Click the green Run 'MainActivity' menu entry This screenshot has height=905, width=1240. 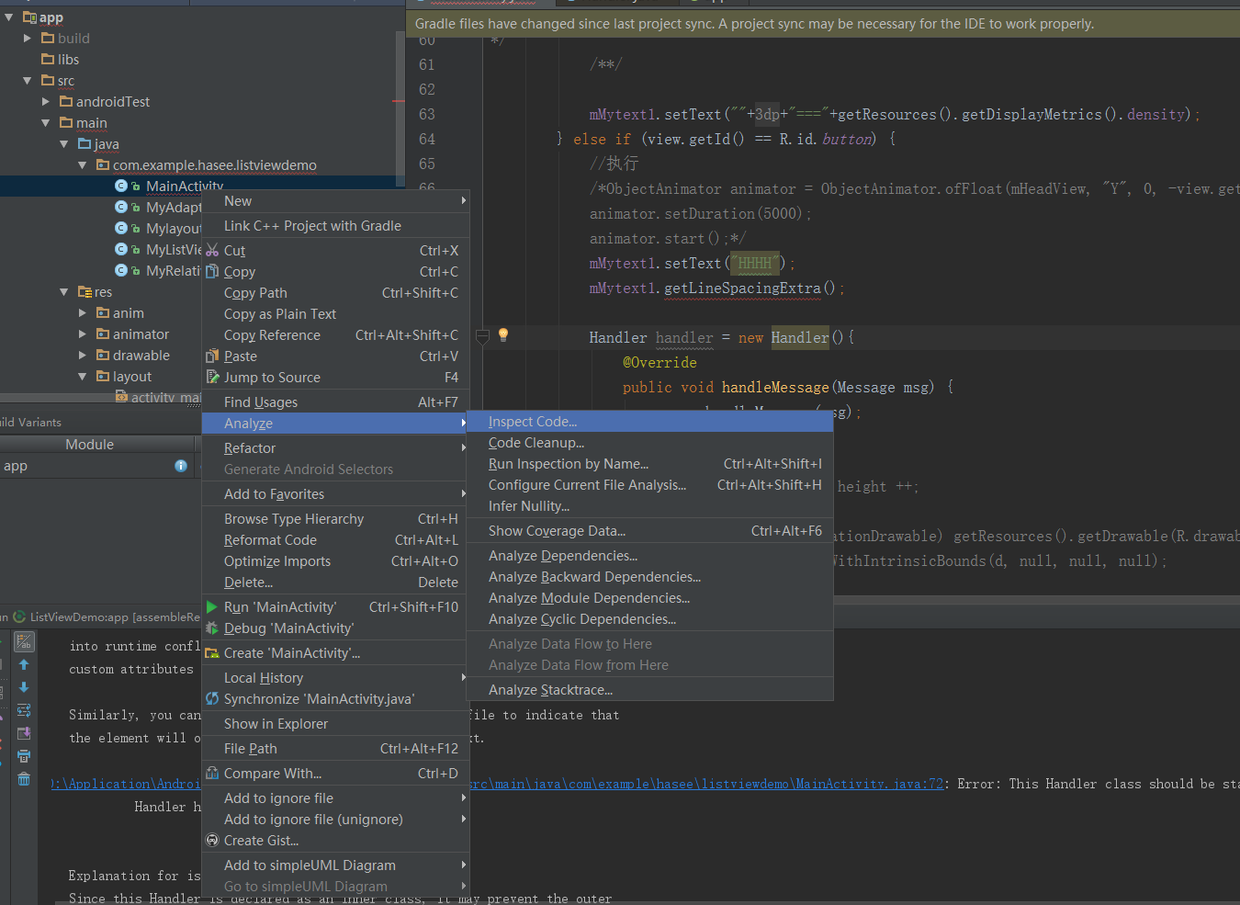(280, 607)
